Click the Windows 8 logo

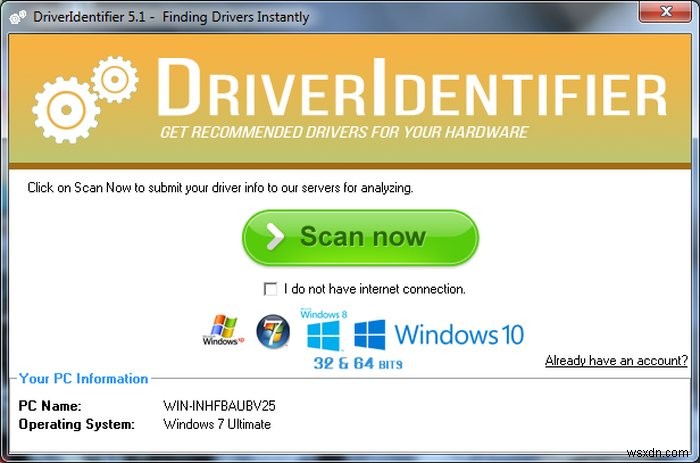(x=324, y=330)
